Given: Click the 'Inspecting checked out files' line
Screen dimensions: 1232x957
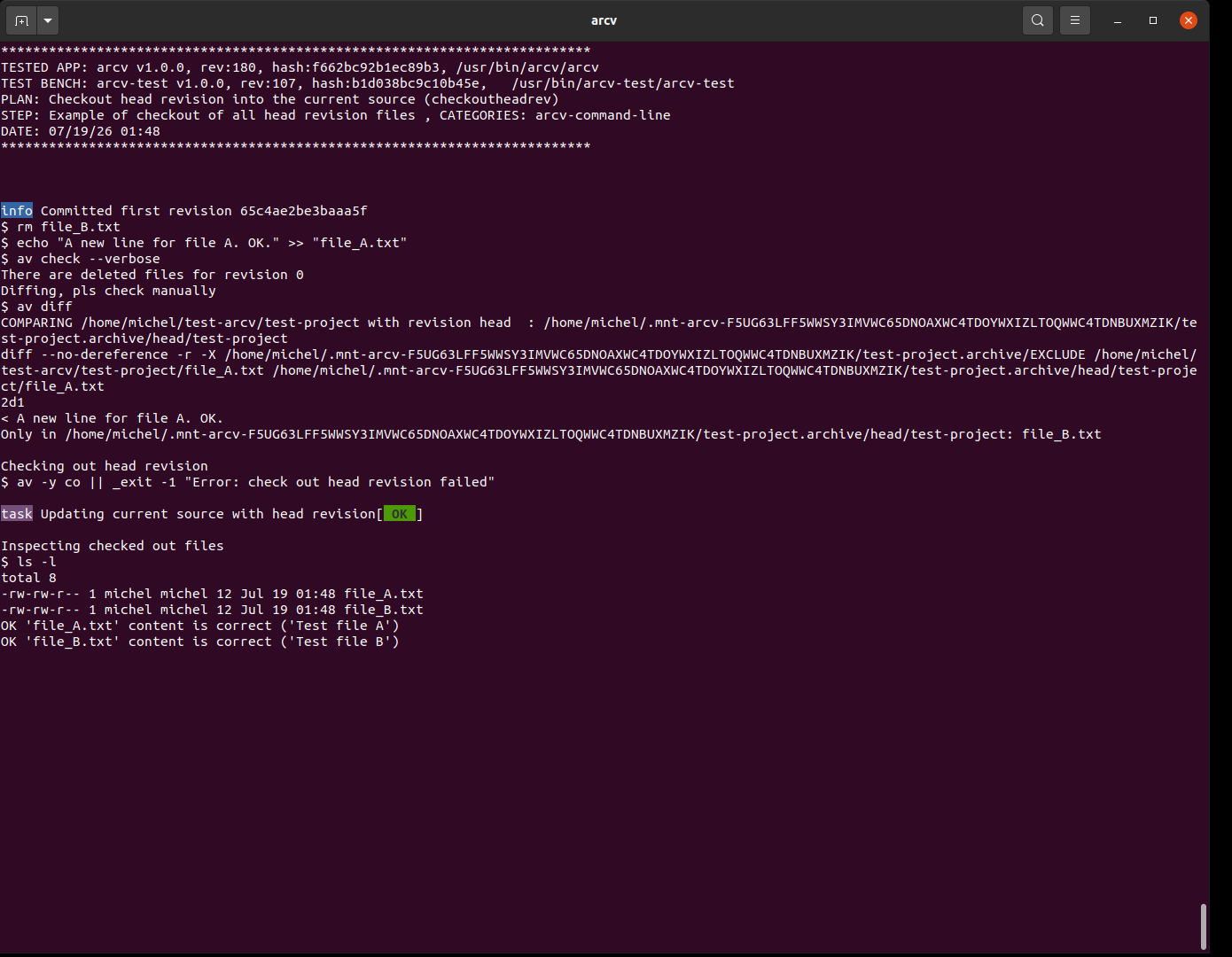Looking at the screenshot, I should (113, 546).
